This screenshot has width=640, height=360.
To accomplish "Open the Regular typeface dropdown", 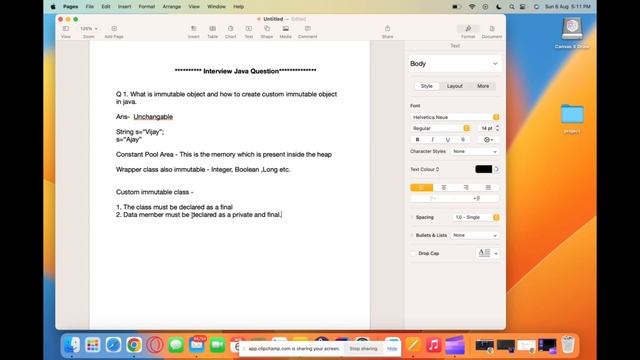I will pos(440,128).
